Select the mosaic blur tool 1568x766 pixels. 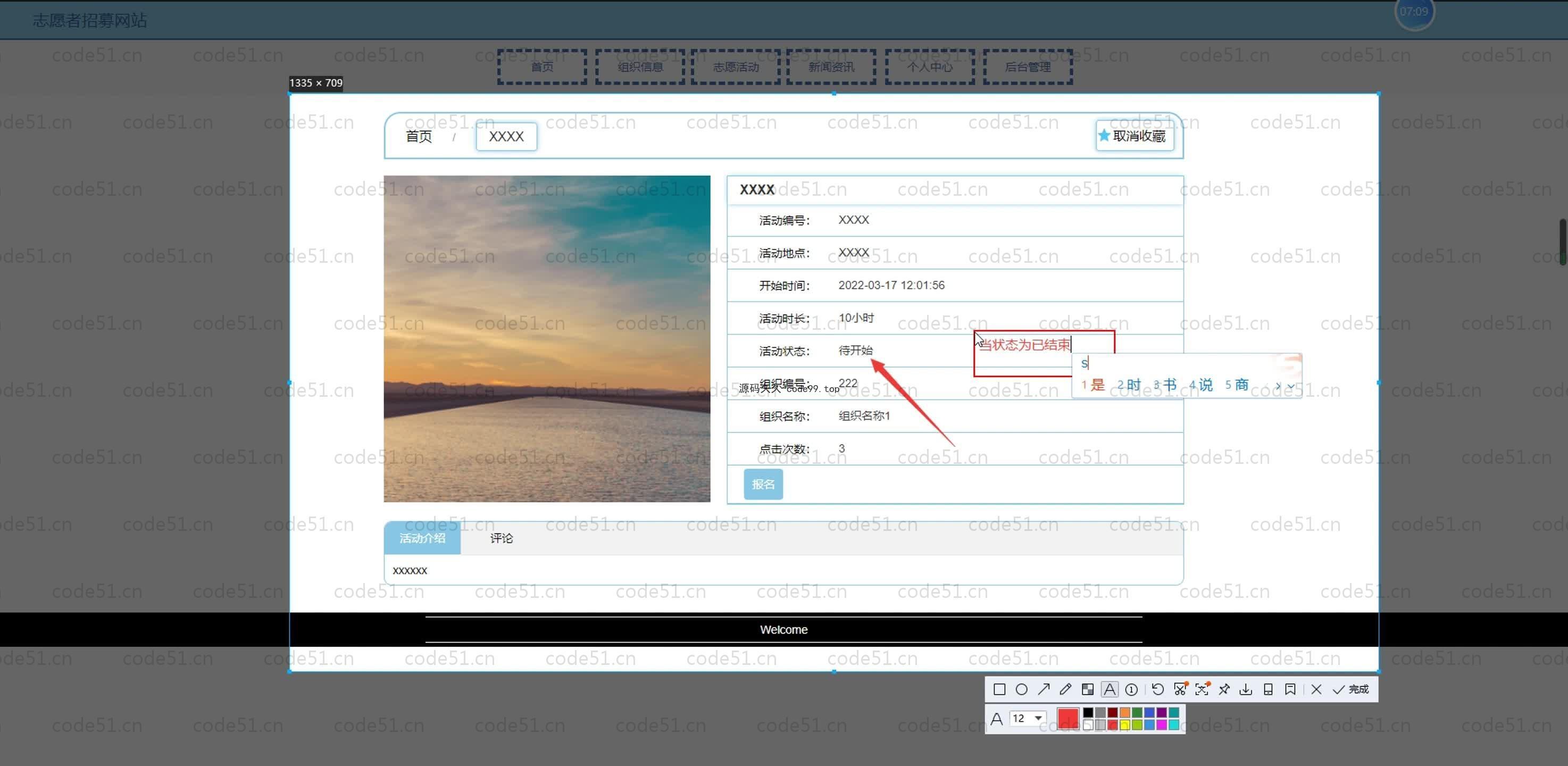[1088, 689]
